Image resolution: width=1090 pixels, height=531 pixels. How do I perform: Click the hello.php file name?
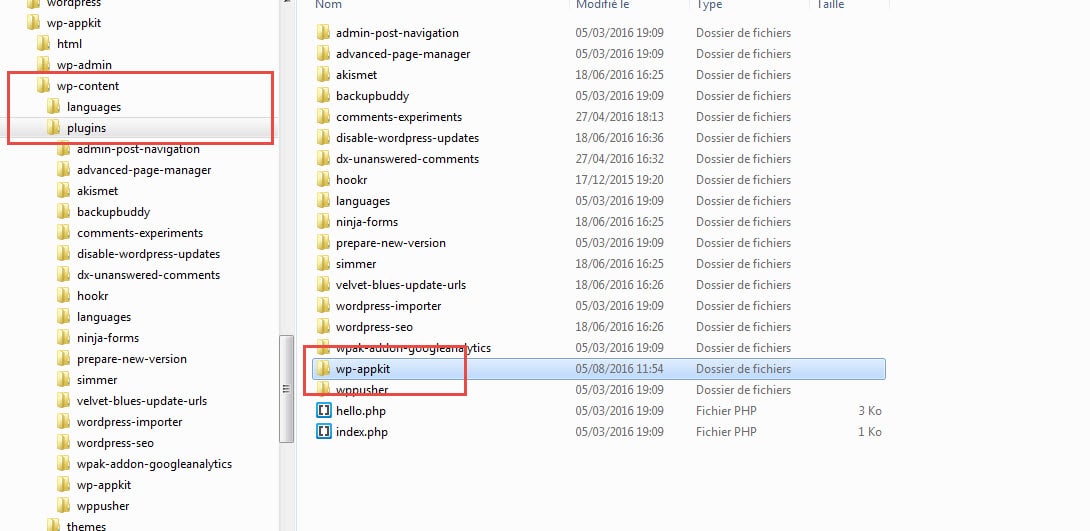(x=361, y=411)
